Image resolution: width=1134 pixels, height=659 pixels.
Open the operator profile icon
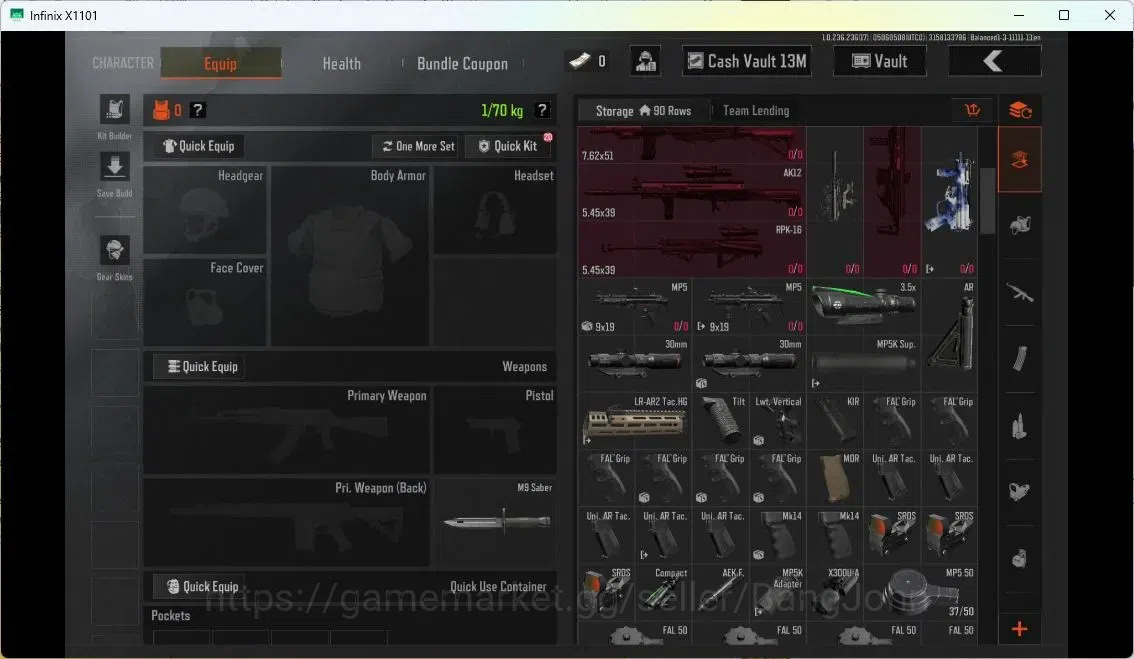645,61
